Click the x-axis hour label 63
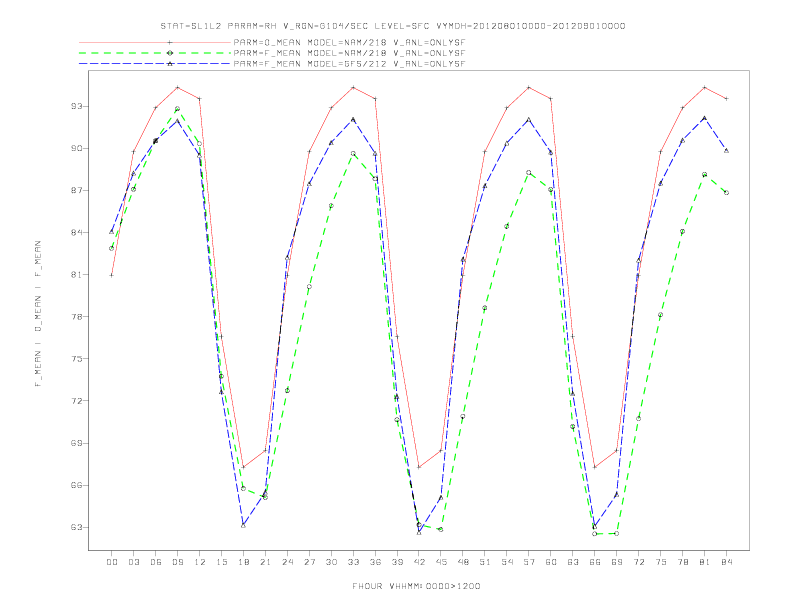 573,562
